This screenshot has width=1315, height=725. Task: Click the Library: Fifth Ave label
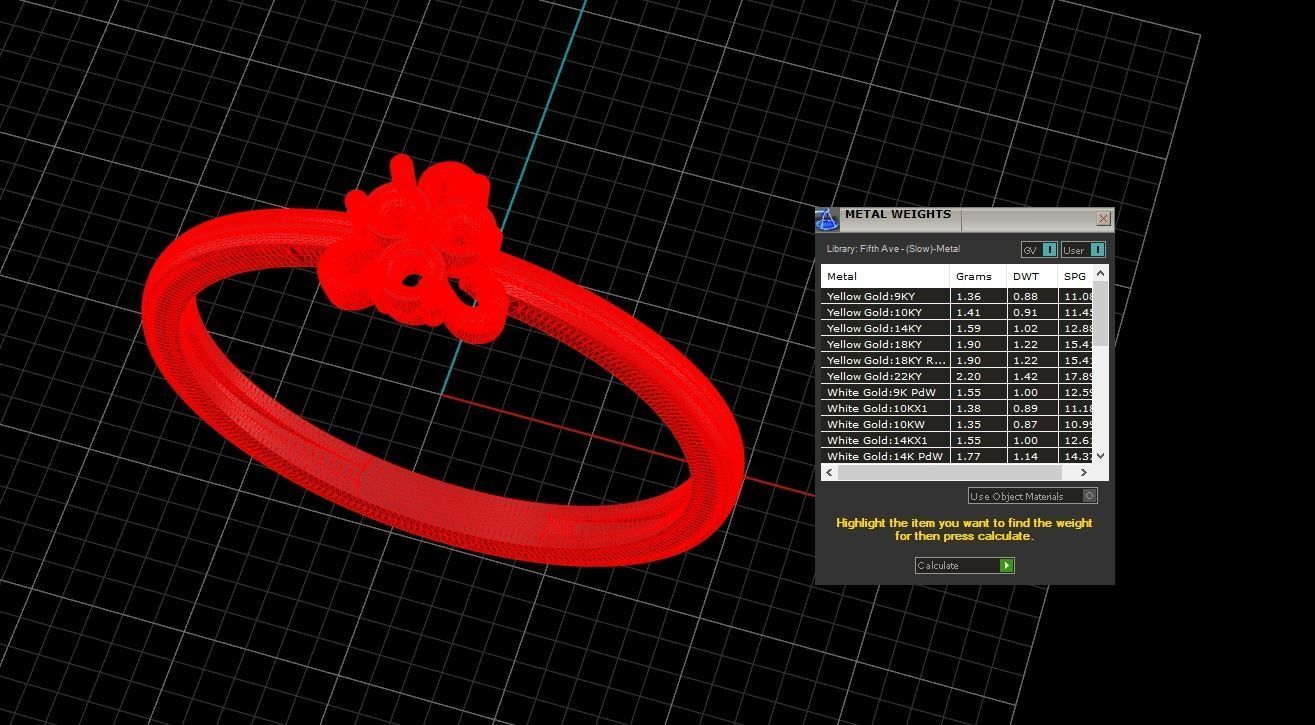[x=893, y=249]
